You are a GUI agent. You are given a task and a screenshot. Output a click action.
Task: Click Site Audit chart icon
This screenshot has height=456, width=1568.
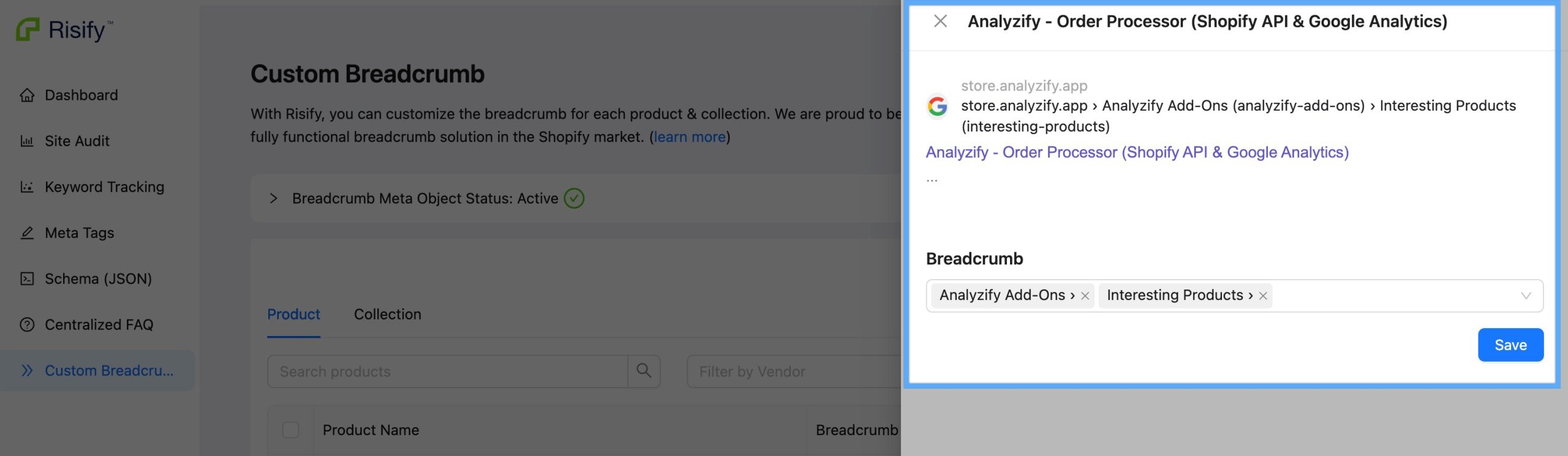point(27,141)
